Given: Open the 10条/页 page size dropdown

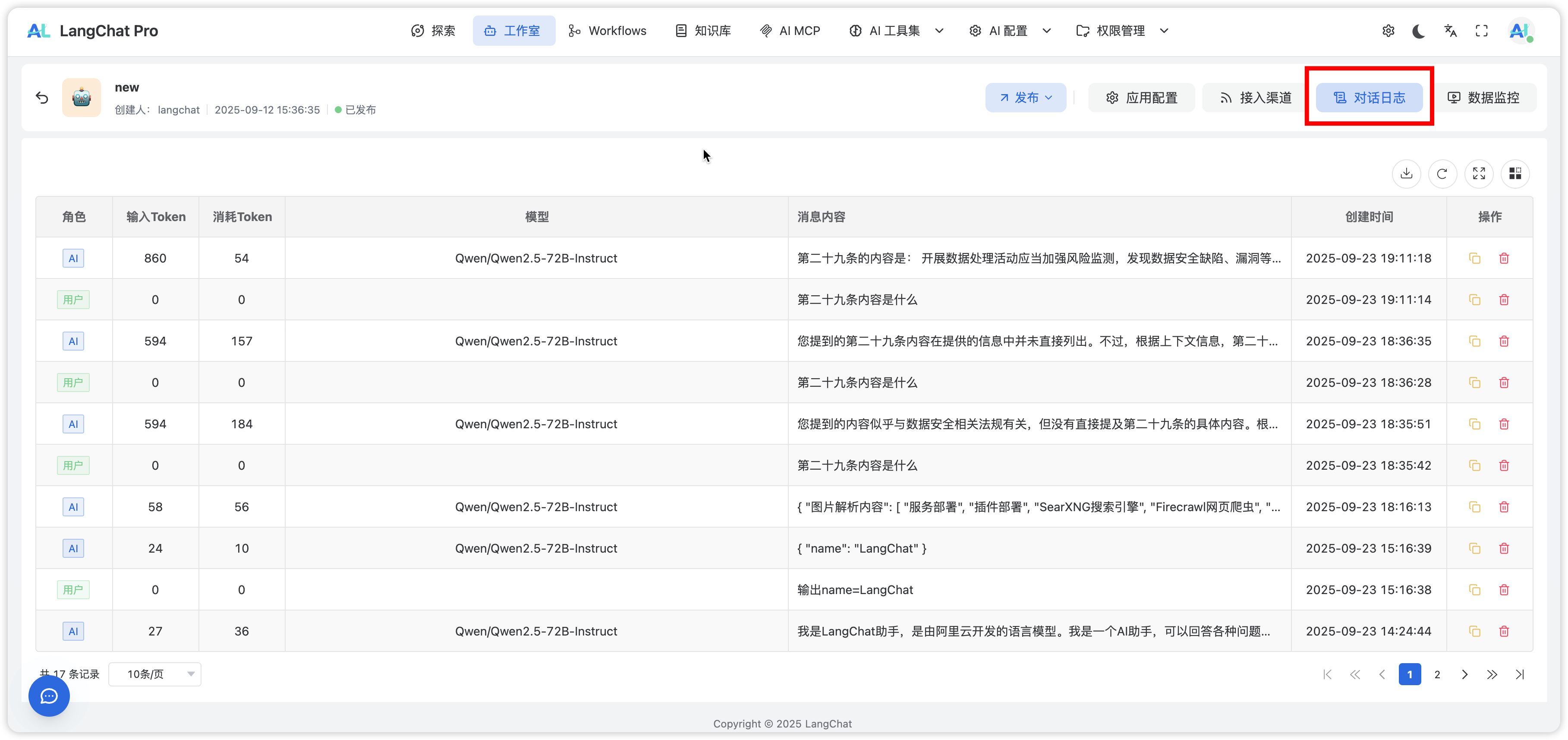Looking at the screenshot, I should 154,674.
